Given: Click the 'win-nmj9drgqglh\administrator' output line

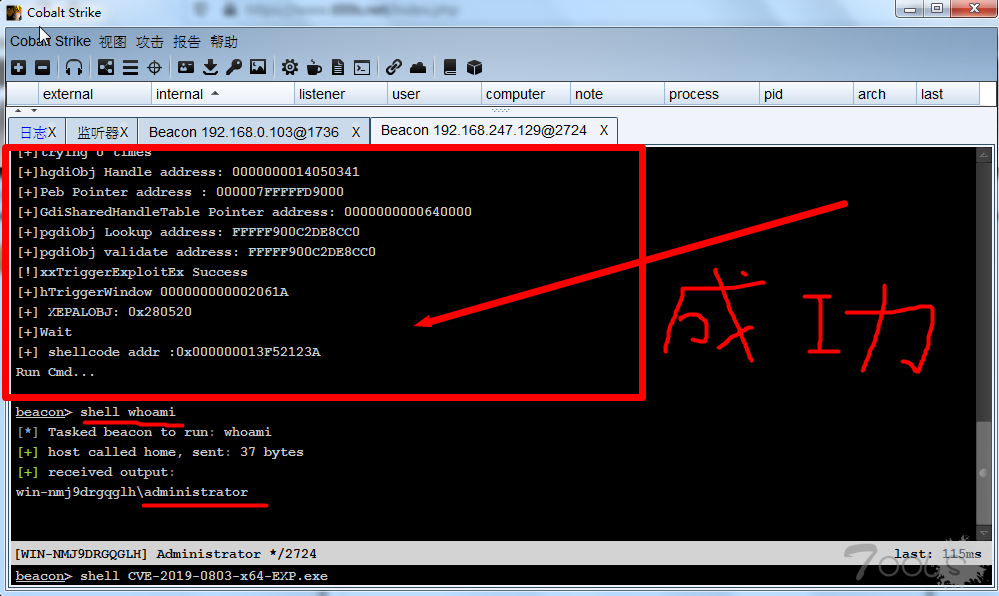Looking at the screenshot, I should point(132,492).
